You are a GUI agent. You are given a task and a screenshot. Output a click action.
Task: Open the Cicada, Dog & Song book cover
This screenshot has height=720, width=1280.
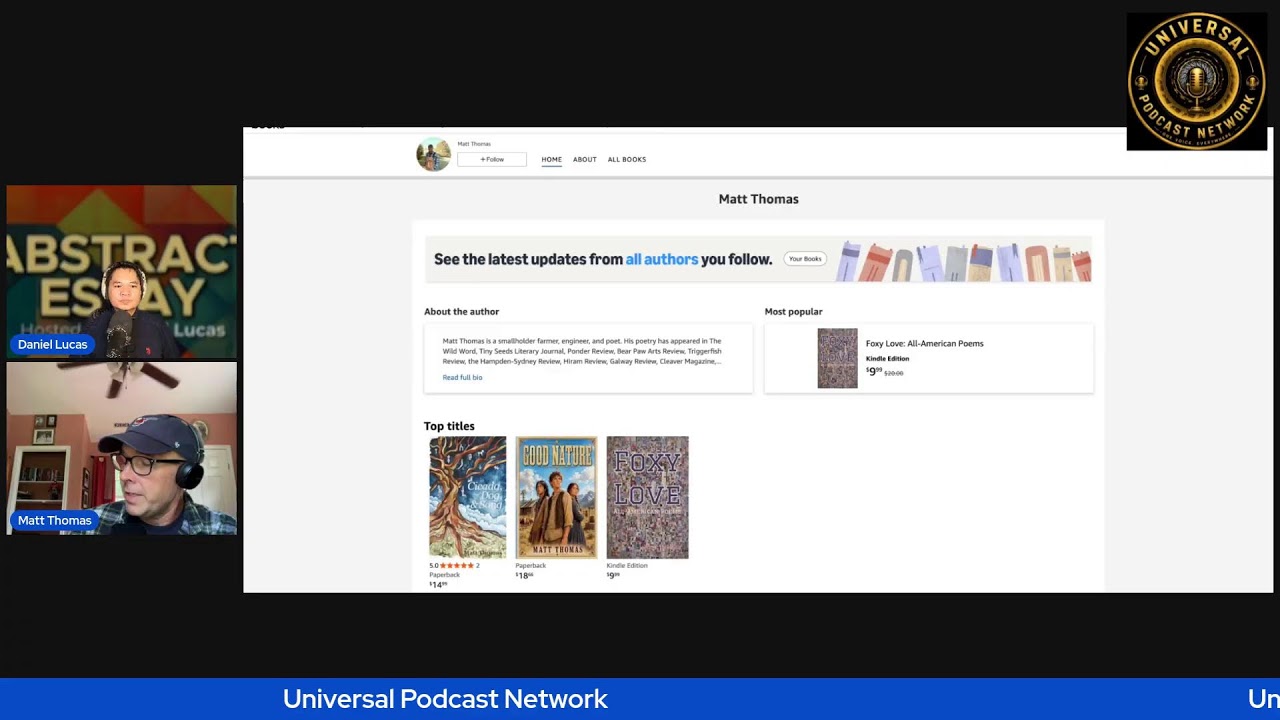[468, 497]
